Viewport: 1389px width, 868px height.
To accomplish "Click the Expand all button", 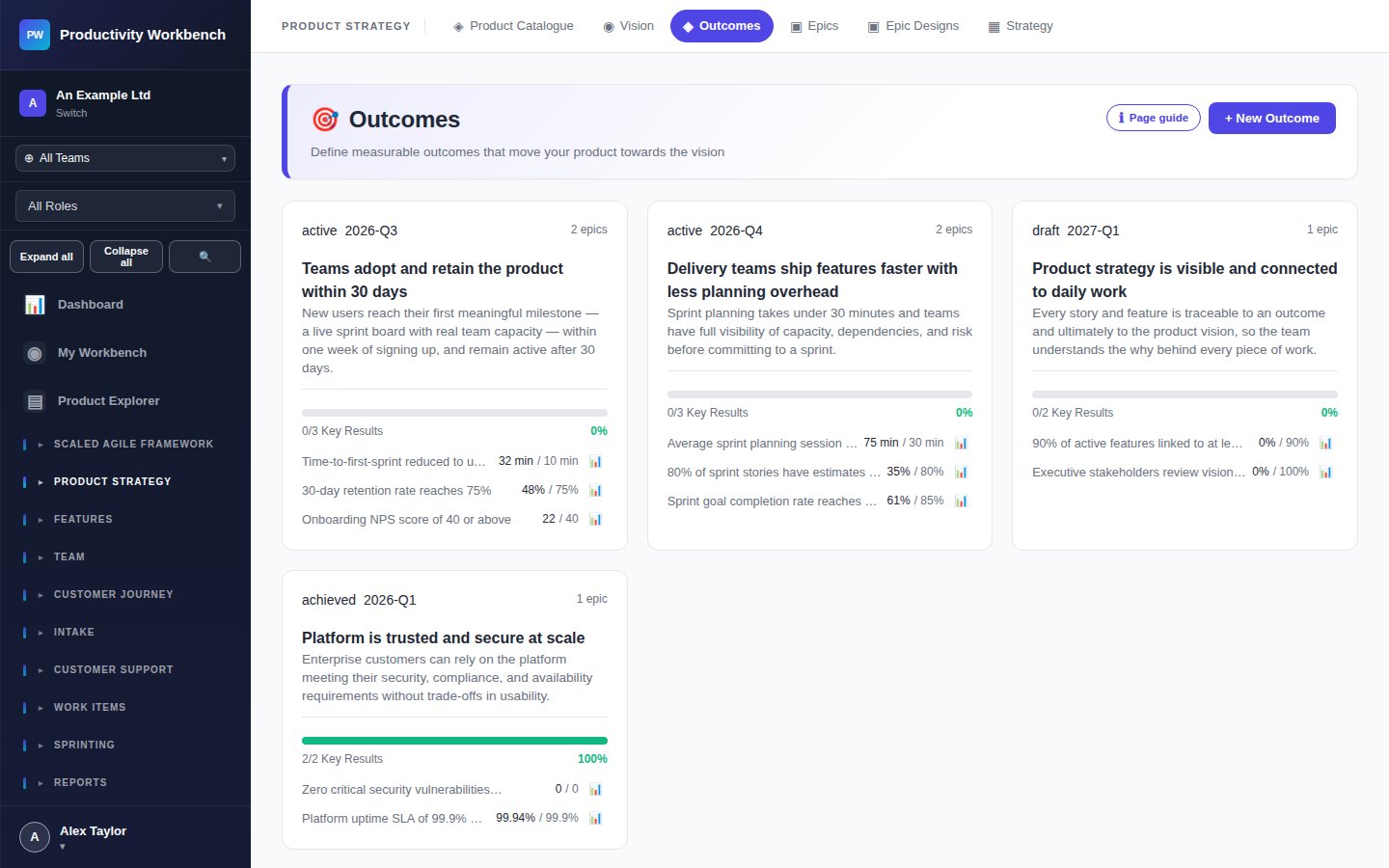I will click(46, 257).
